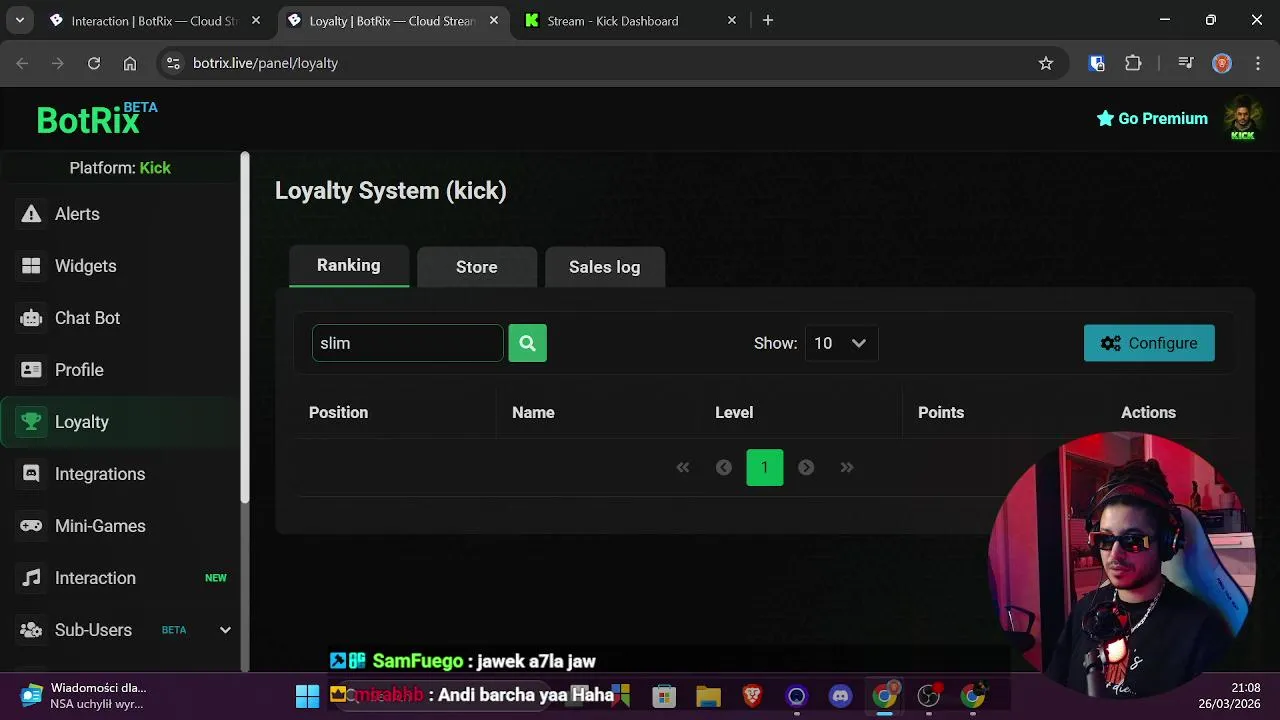
Task: Open Wiadomości news widget in taskbar
Action: coord(85,696)
